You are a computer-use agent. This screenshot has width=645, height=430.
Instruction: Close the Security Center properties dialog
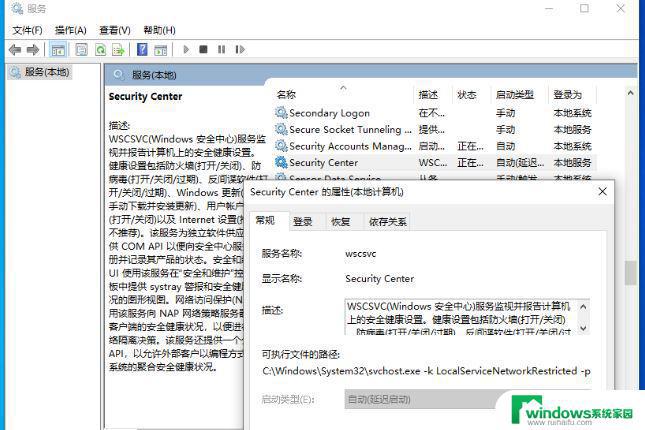pyautogui.click(x=603, y=191)
